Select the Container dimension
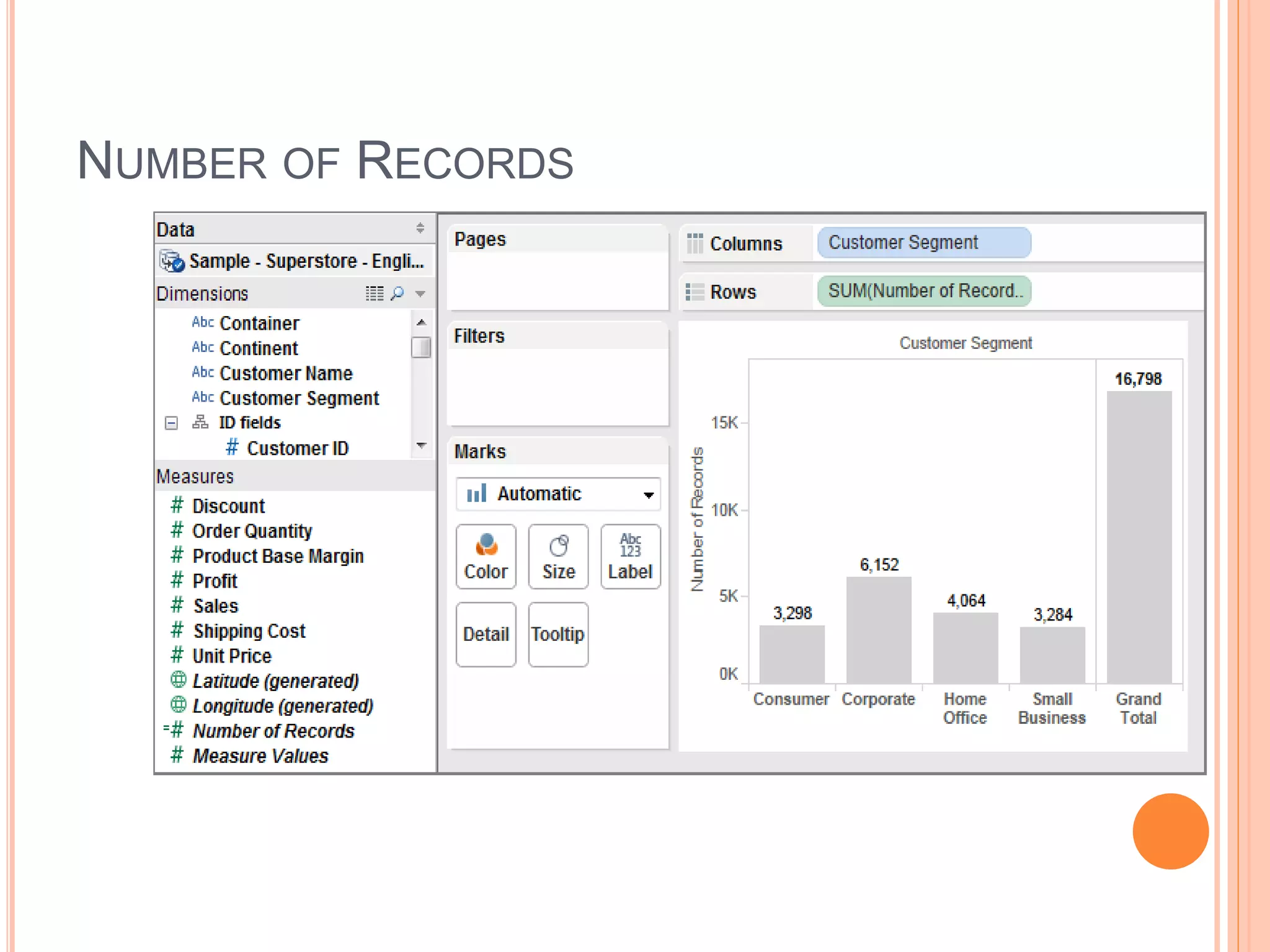 [259, 323]
